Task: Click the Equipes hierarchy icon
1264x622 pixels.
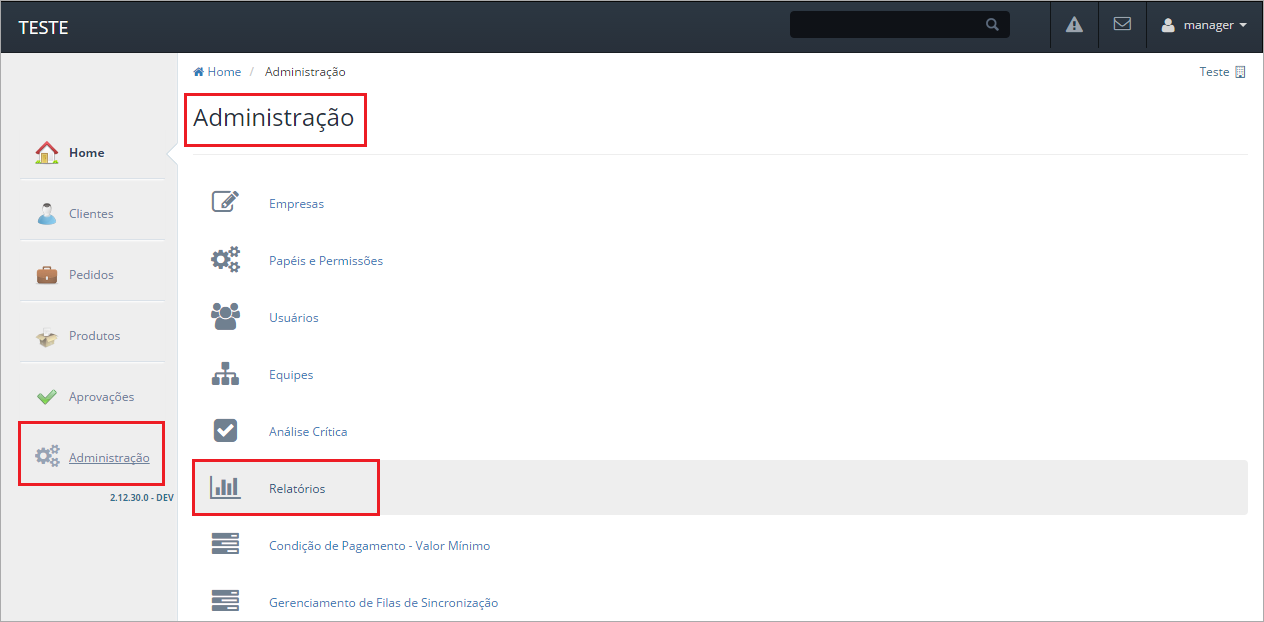Action: [225, 374]
